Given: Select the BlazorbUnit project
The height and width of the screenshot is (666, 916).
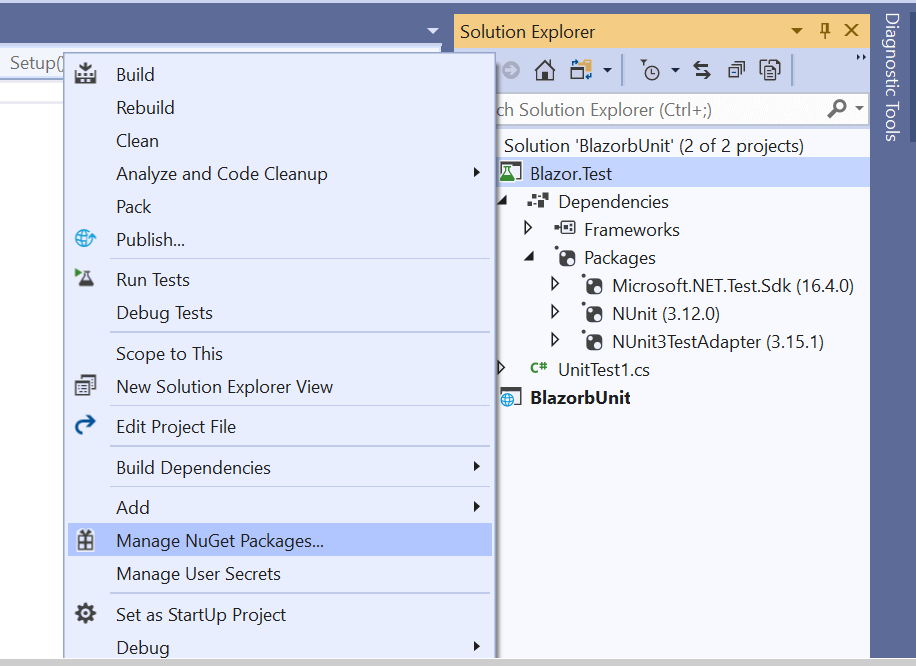Looking at the screenshot, I should (x=580, y=397).
